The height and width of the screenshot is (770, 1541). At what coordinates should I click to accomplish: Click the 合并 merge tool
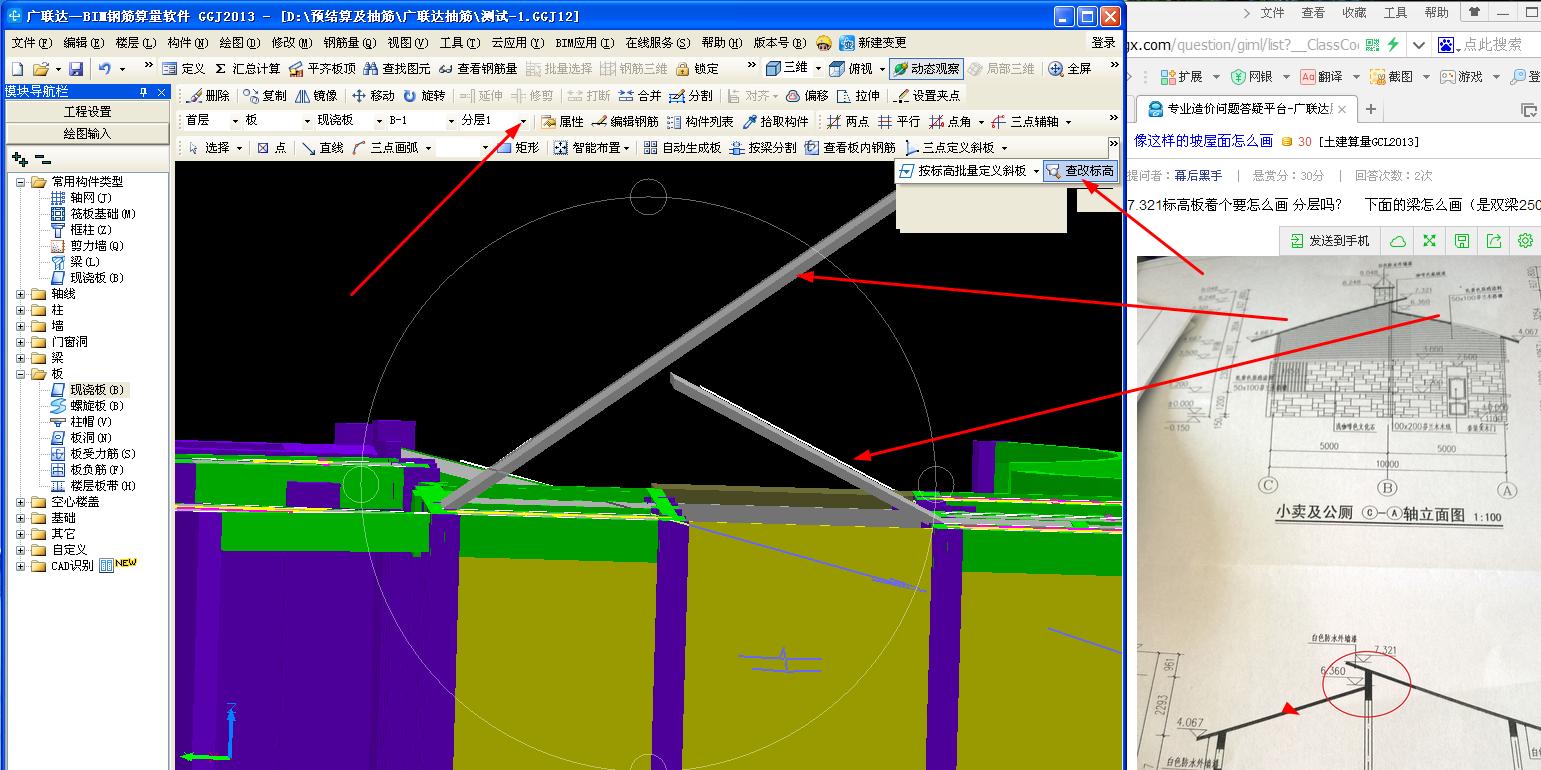click(640, 96)
